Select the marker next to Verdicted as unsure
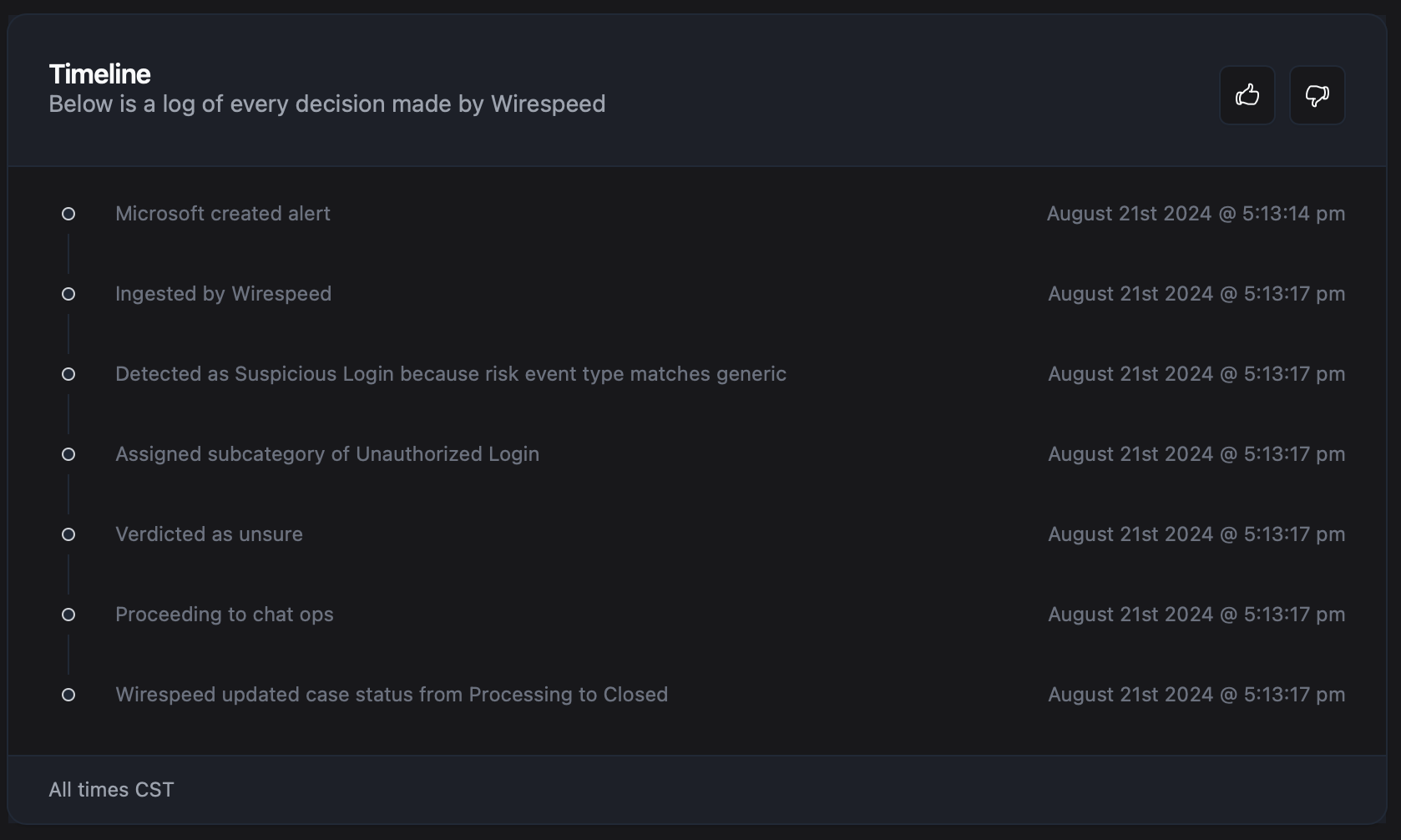 coord(68,534)
